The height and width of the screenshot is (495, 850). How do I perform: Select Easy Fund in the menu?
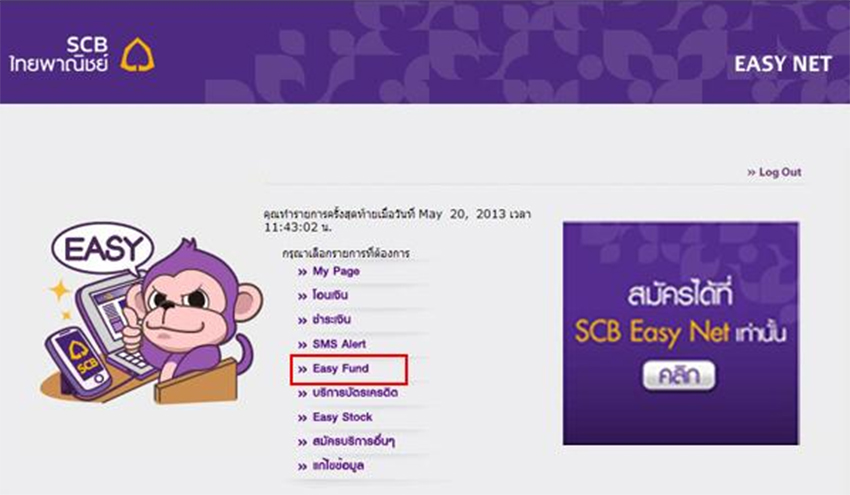point(340,369)
